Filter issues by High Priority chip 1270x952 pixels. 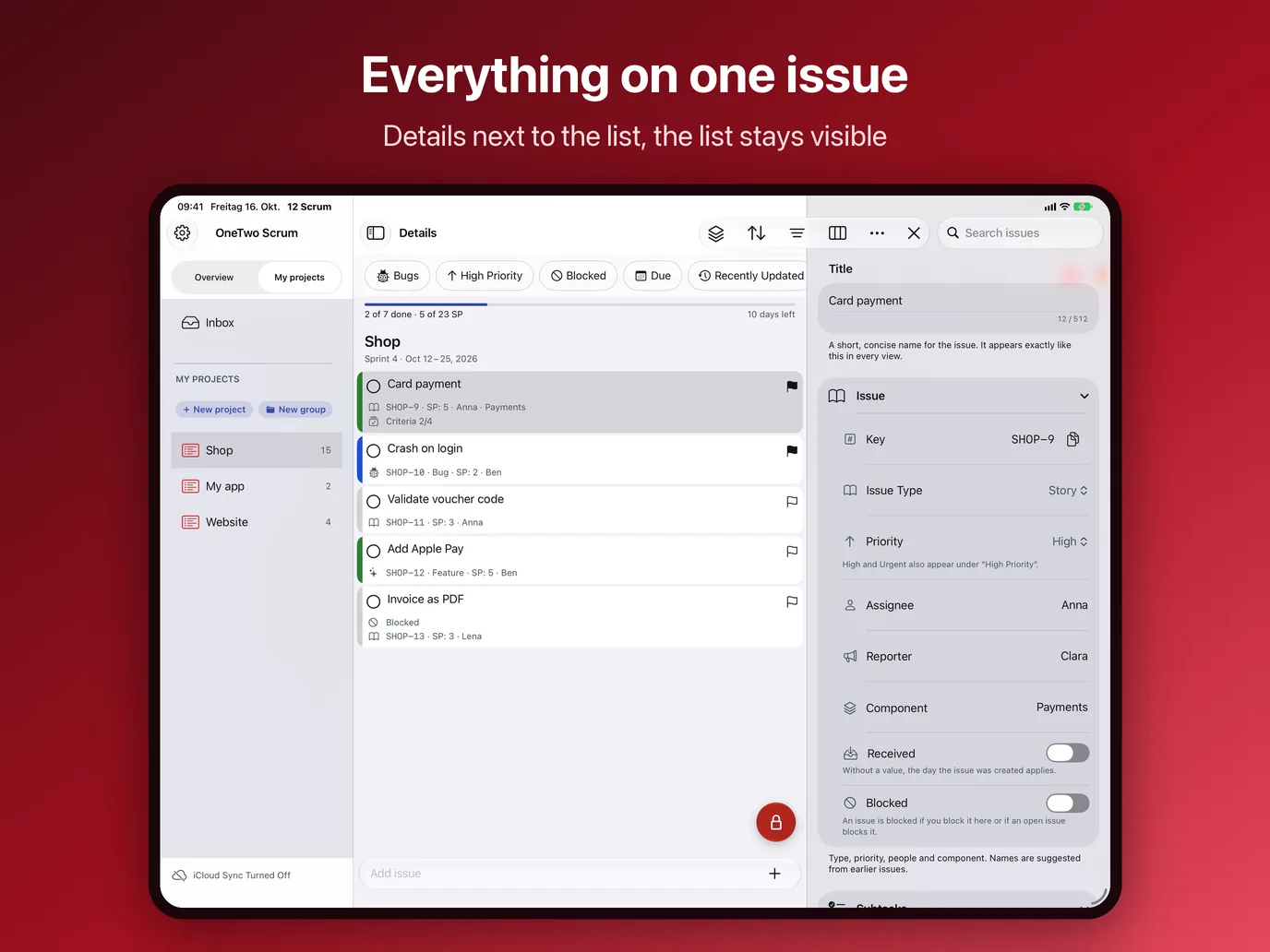(485, 276)
